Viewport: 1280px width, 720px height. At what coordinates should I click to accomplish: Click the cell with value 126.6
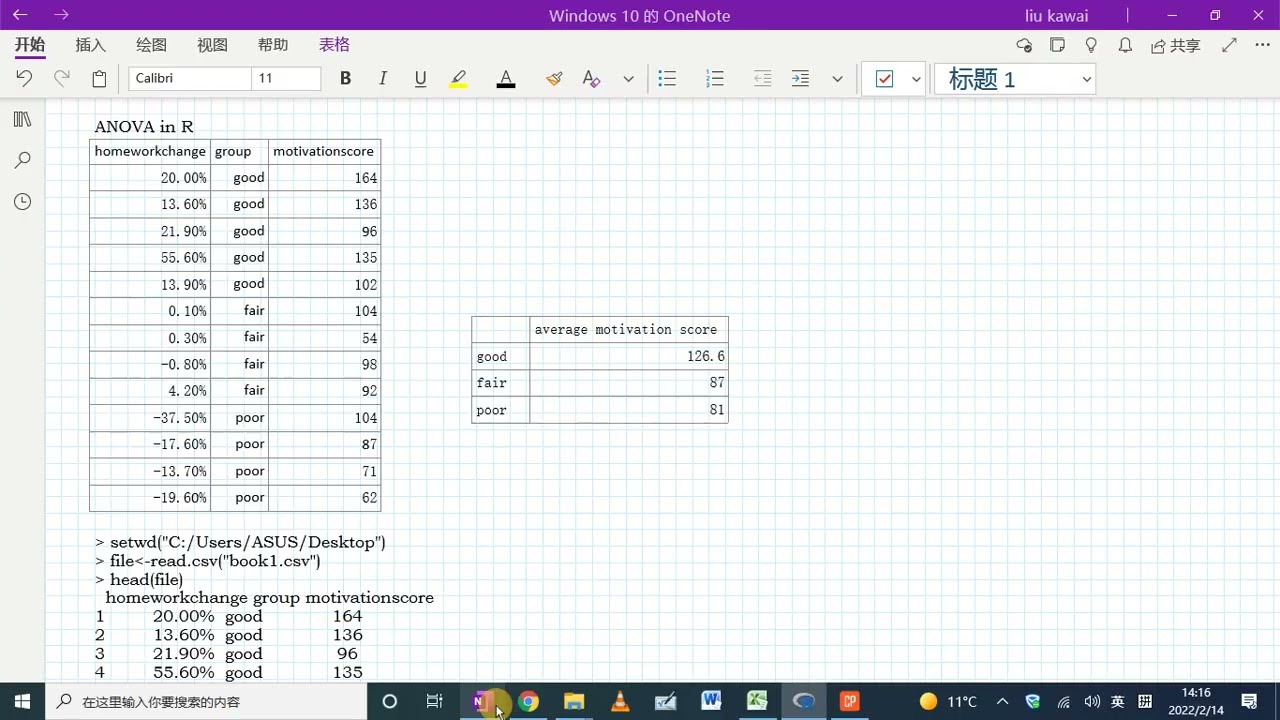point(628,356)
